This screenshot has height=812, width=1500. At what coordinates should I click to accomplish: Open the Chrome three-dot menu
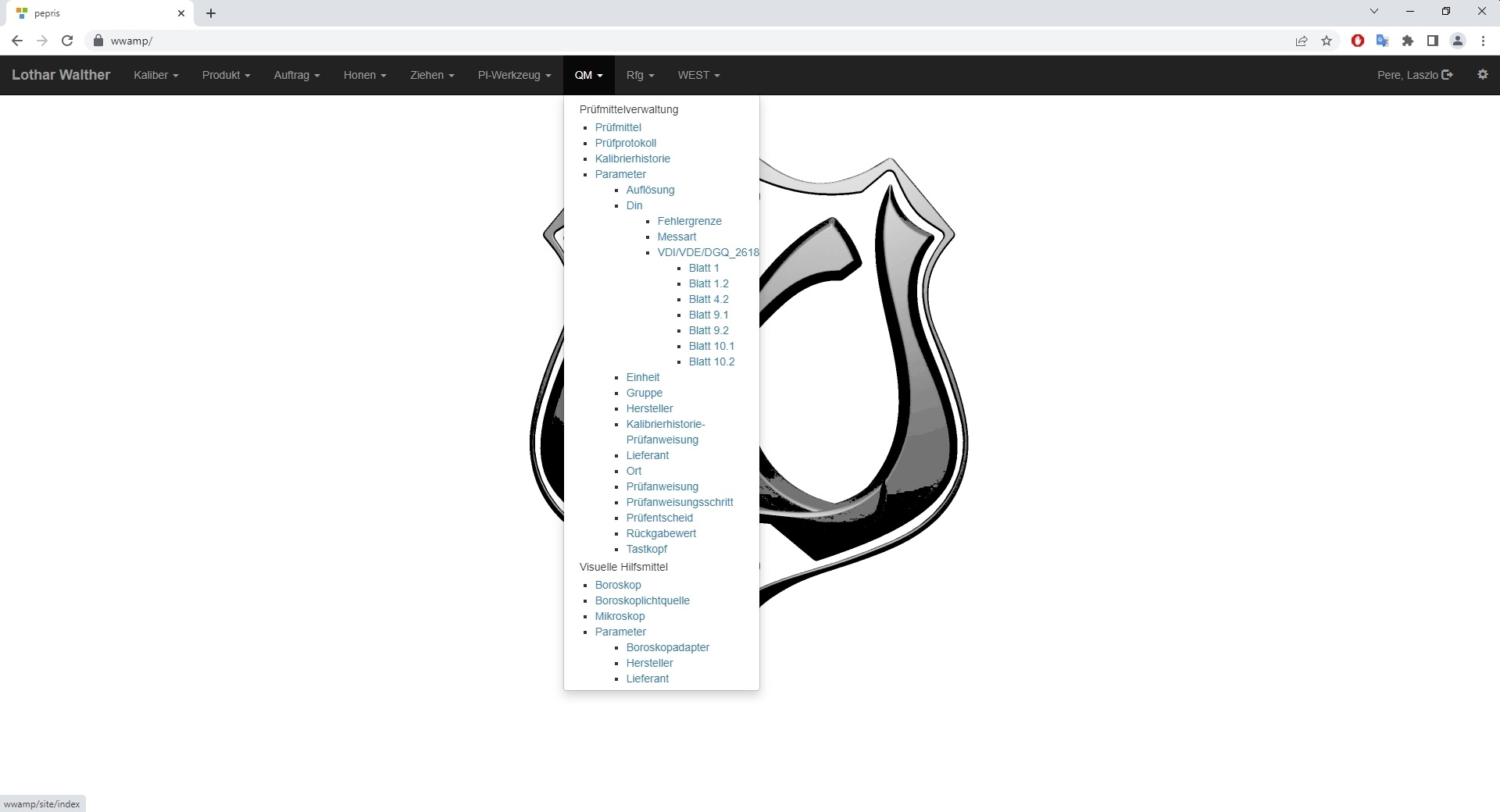coord(1483,41)
